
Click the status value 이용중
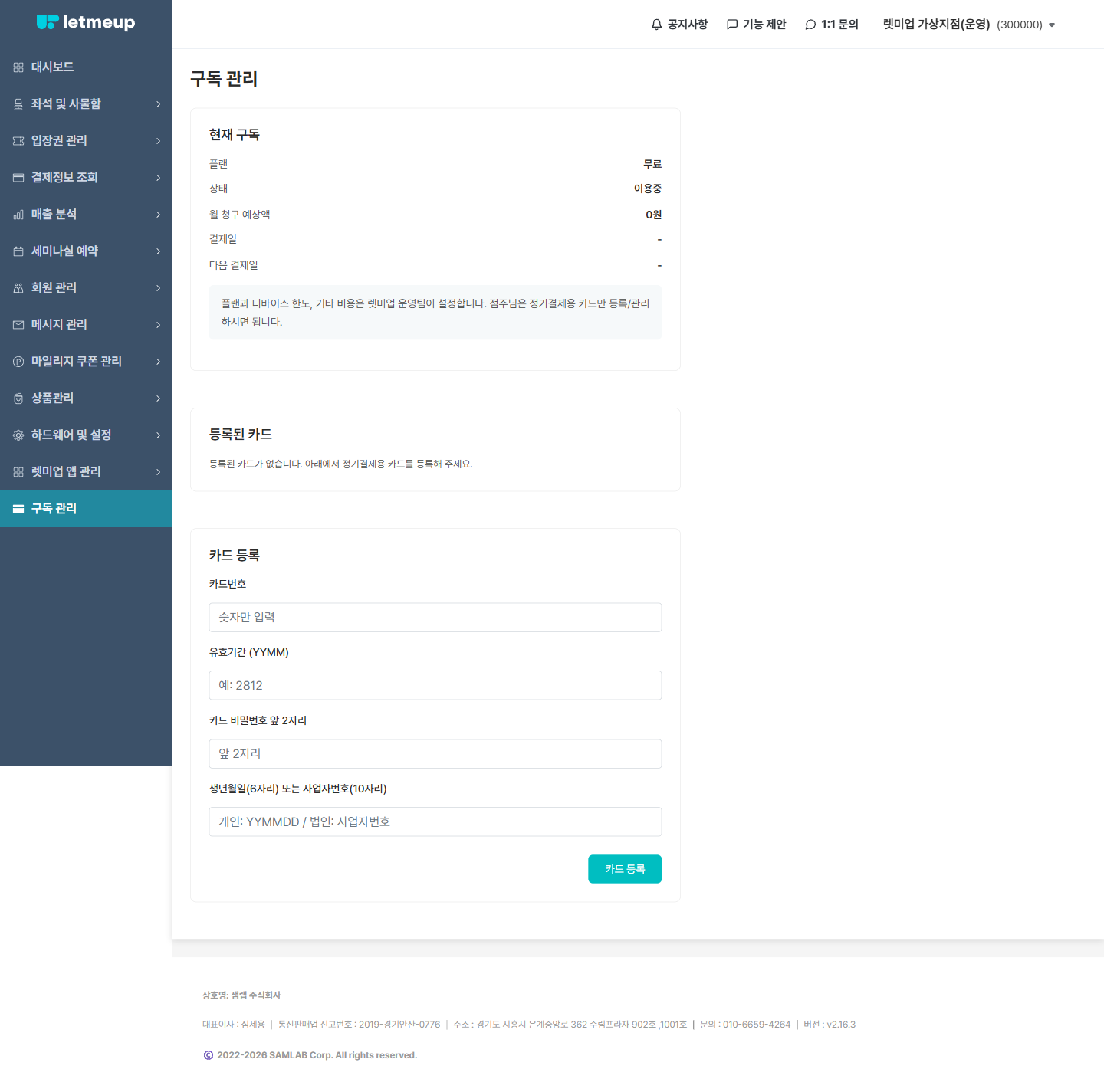648,189
